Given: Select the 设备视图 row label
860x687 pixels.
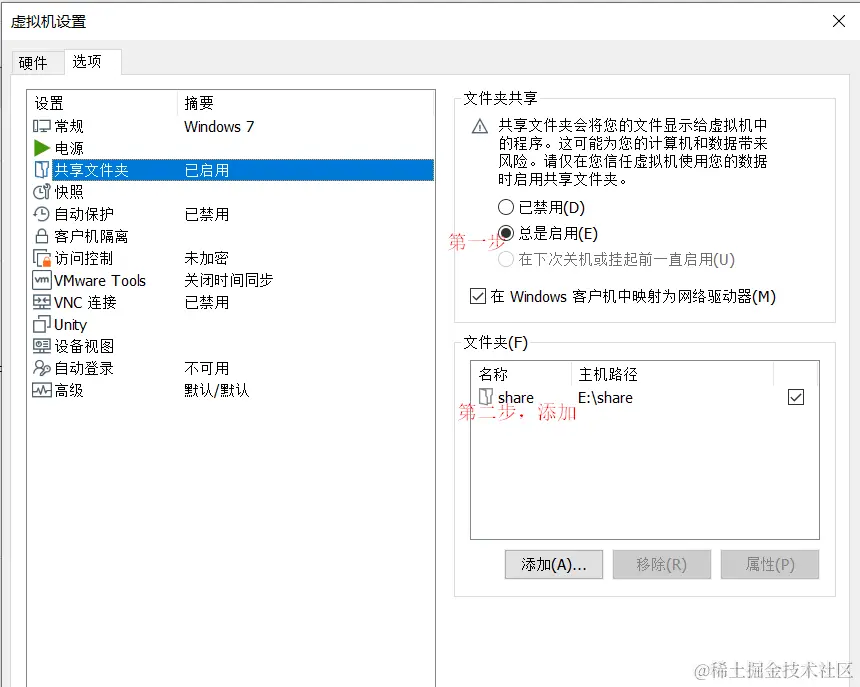Looking at the screenshot, I should coord(84,346).
